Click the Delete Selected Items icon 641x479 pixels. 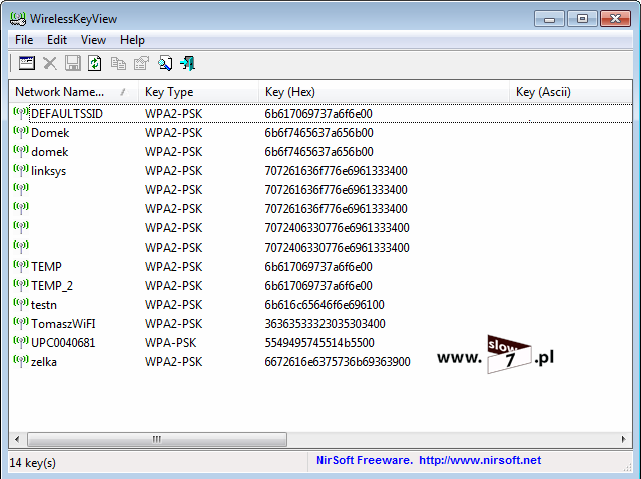(50, 63)
